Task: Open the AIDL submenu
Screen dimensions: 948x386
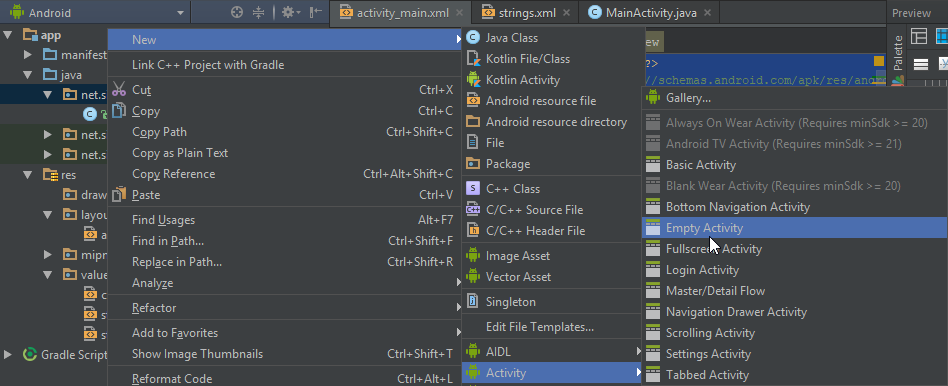Action: (551, 352)
